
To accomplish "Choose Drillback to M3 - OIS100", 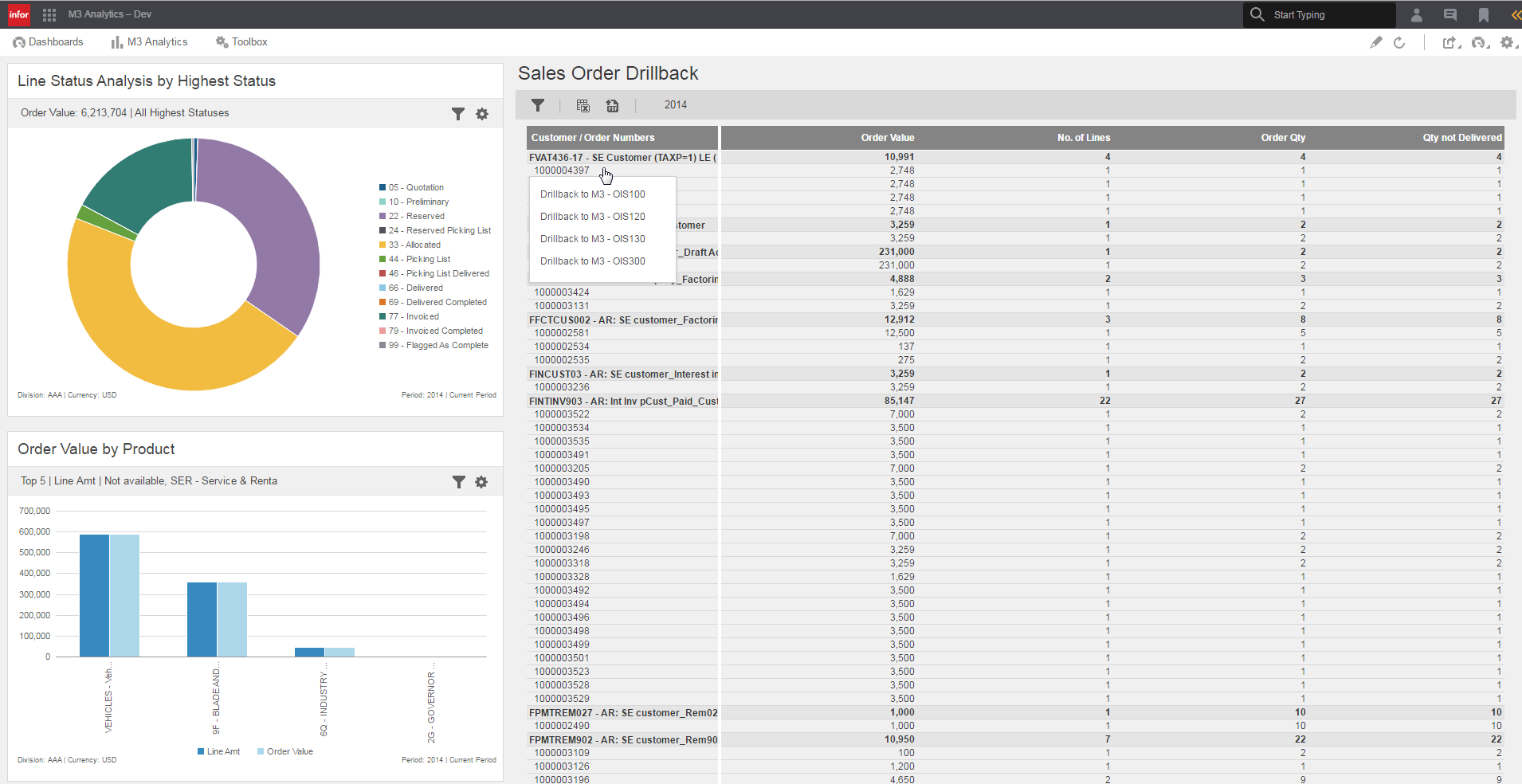I will [593, 194].
